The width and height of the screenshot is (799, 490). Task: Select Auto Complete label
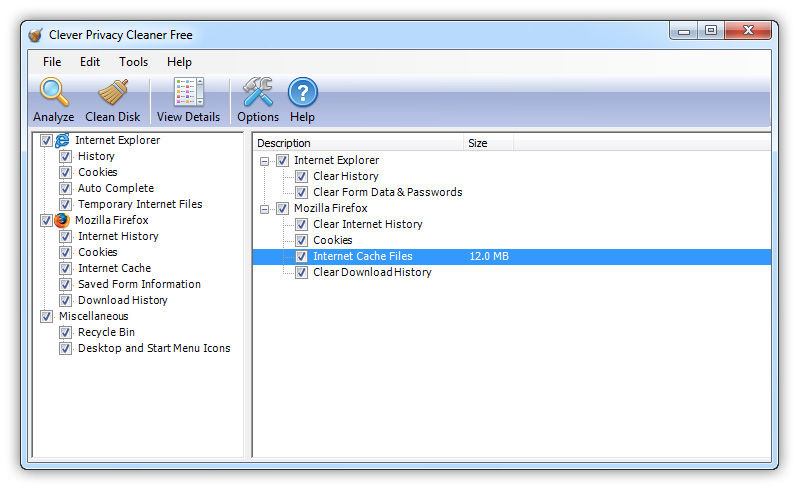116,188
